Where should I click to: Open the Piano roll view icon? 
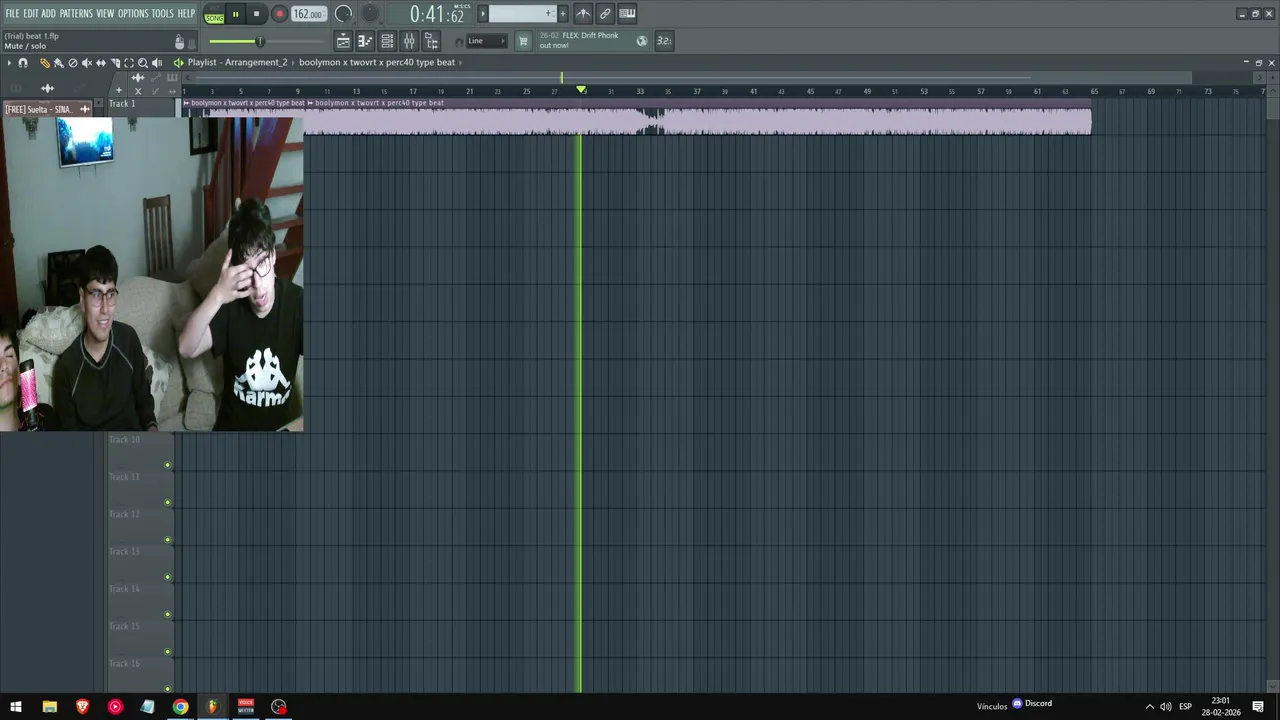[x=365, y=41]
